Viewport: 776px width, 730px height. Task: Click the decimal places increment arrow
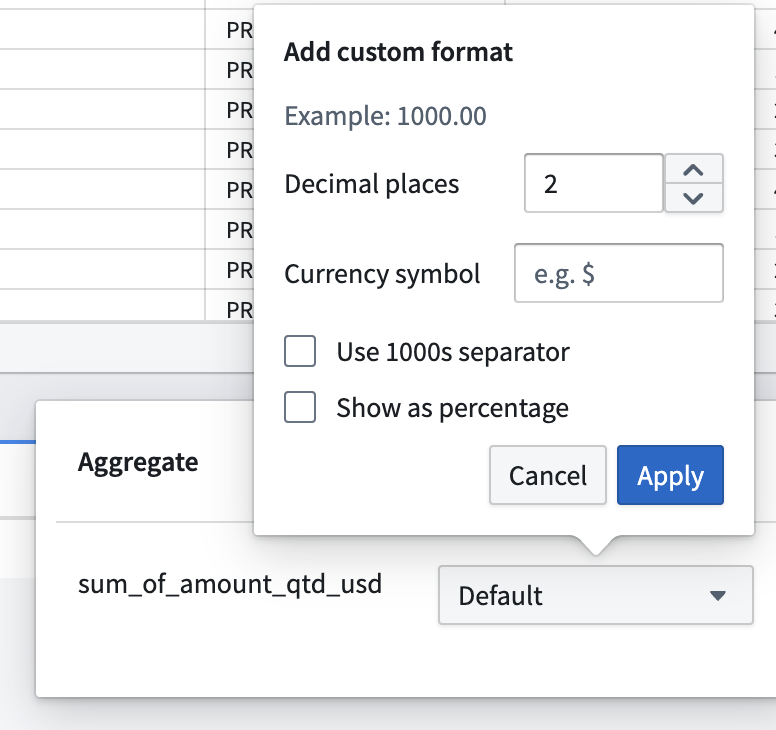(693, 169)
